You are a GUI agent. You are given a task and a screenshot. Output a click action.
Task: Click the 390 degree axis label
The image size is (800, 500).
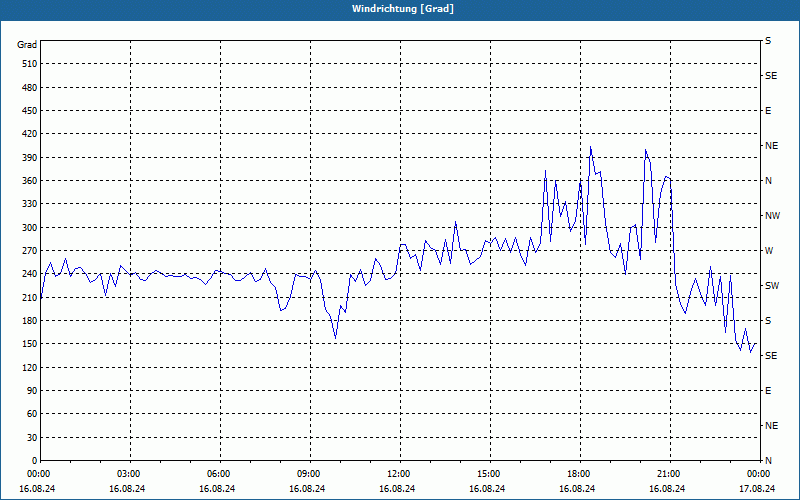coord(30,157)
